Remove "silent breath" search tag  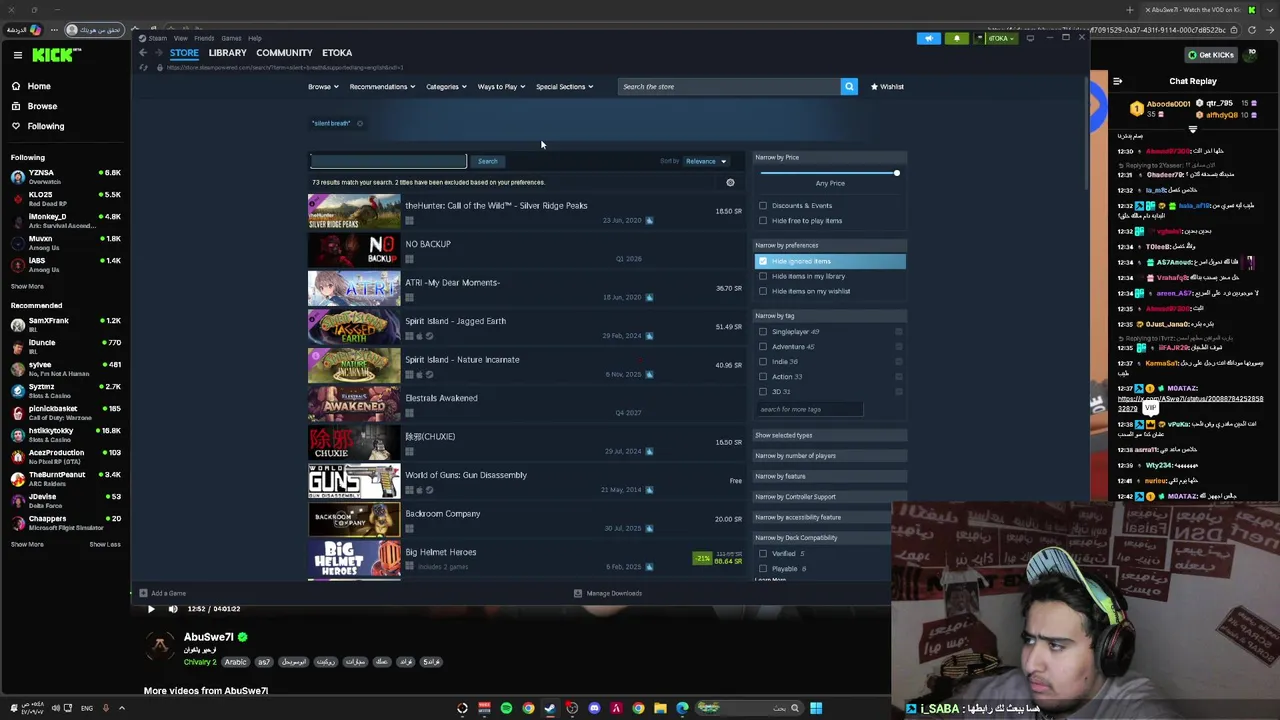[x=360, y=124]
